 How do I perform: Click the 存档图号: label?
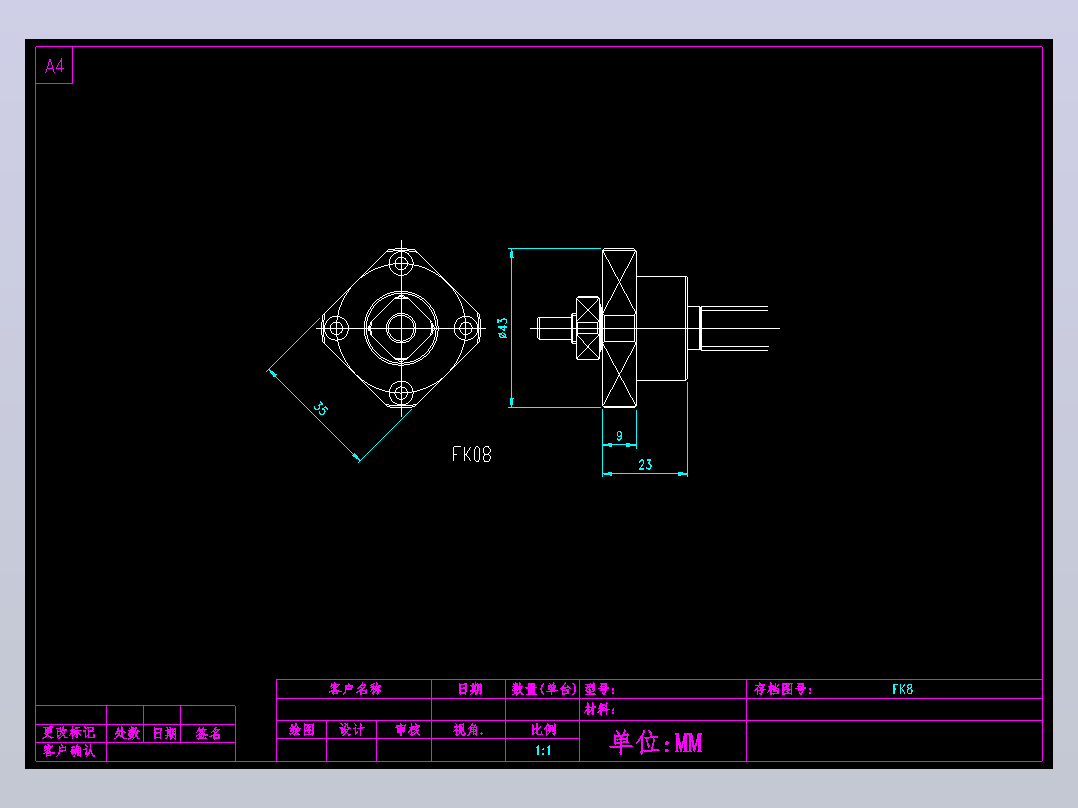[x=783, y=689]
